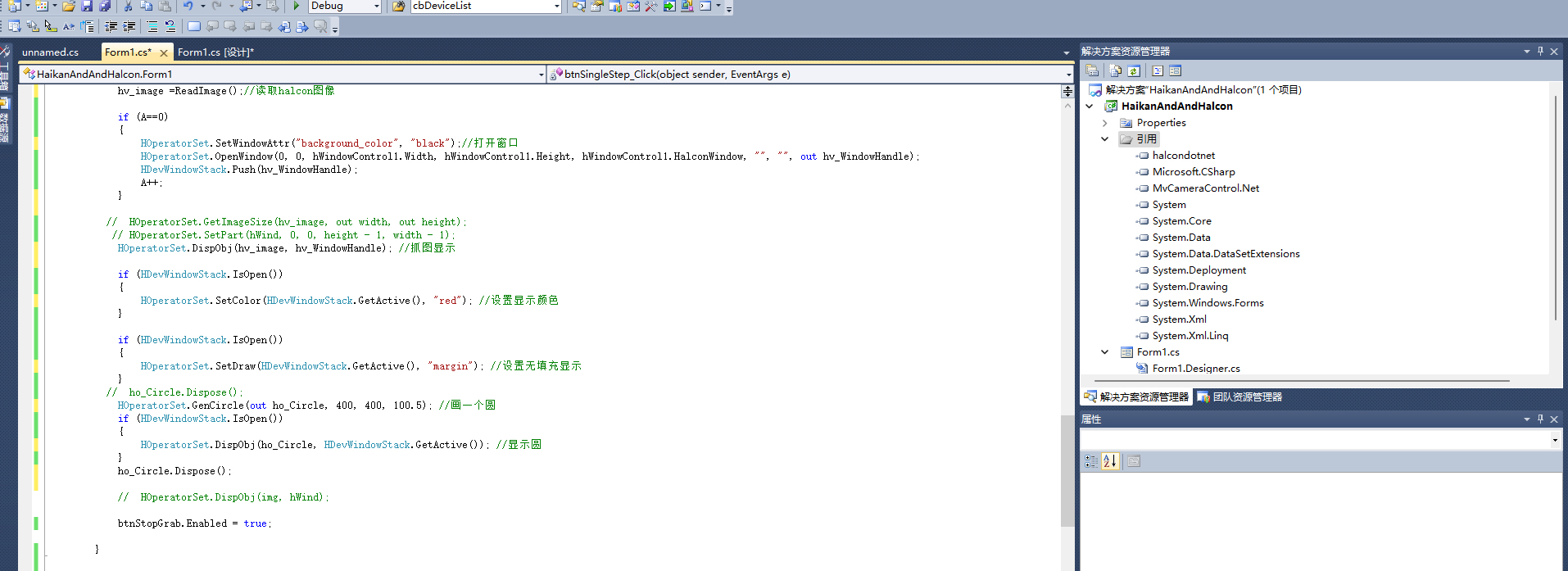Image resolution: width=1568 pixels, height=571 pixels.
Task: Click the Open File folder icon
Action: coord(69,6)
